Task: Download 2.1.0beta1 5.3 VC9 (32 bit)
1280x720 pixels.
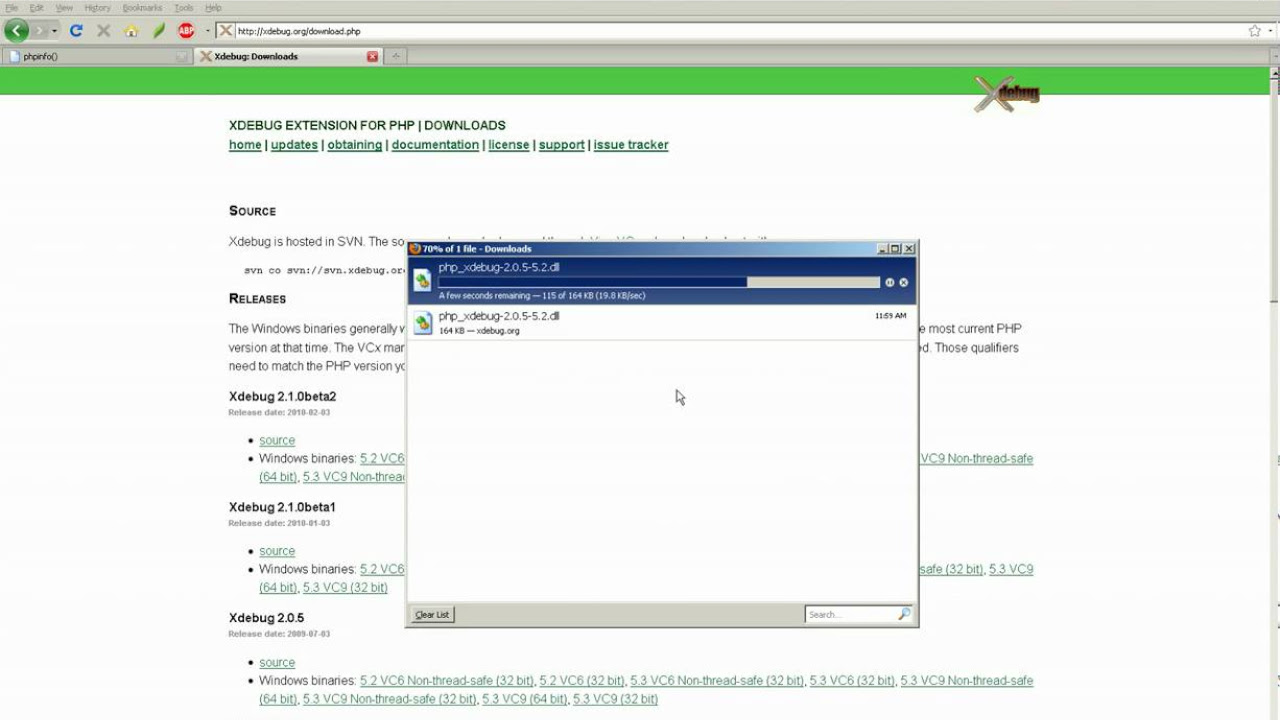Action: pyautogui.click(x=345, y=588)
